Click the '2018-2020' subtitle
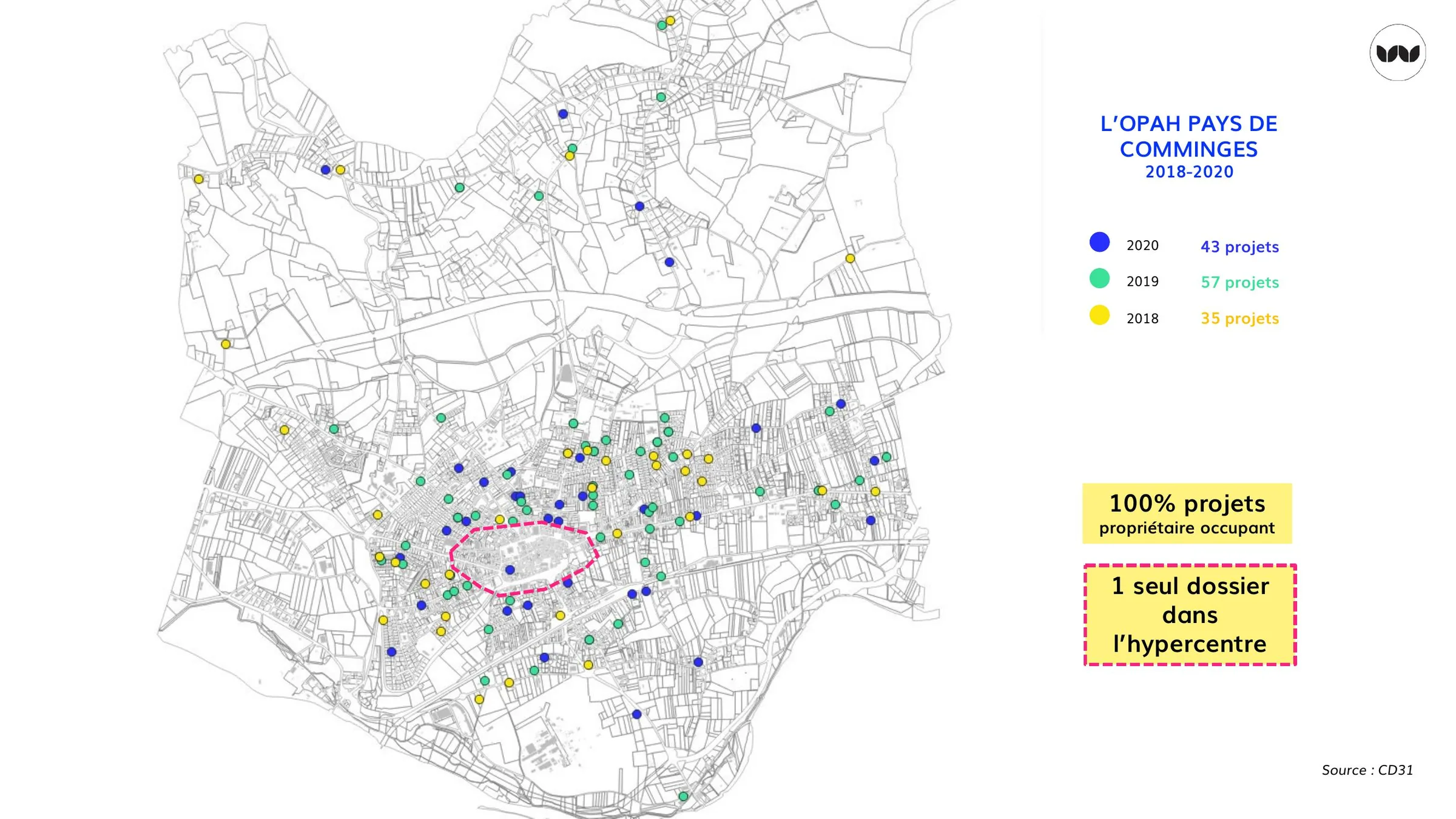Viewport: 1456px width, 819px height. [x=1189, y=172]
